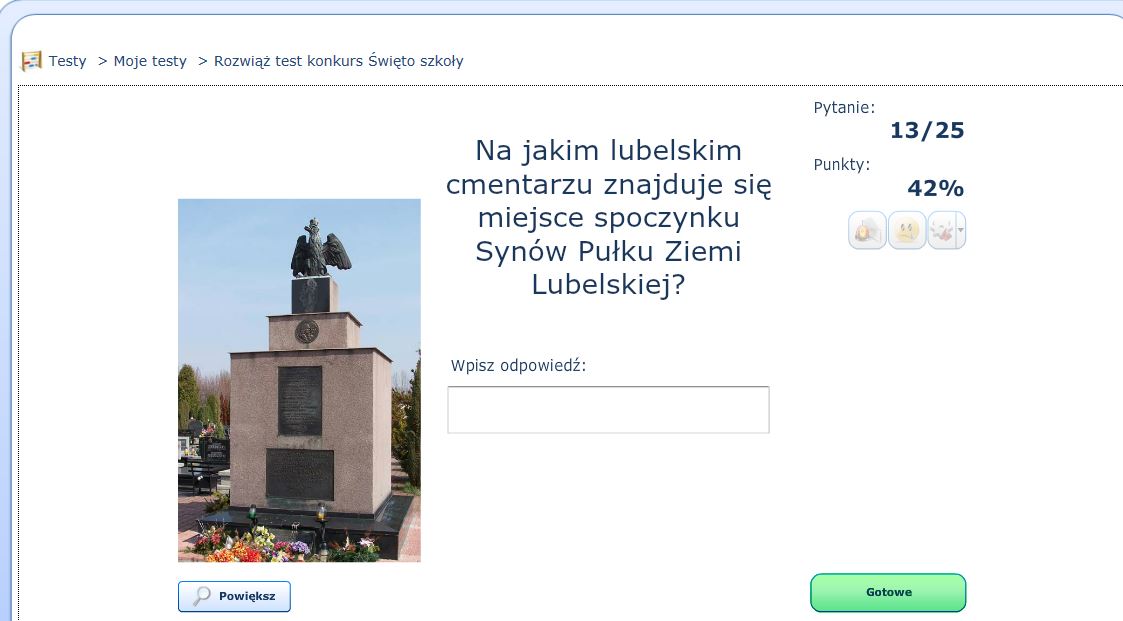The width and height of the screenshot is (1123, 621).
Task: Click the Testy abacus icon in breadcrumb
Action: point(32,61)
